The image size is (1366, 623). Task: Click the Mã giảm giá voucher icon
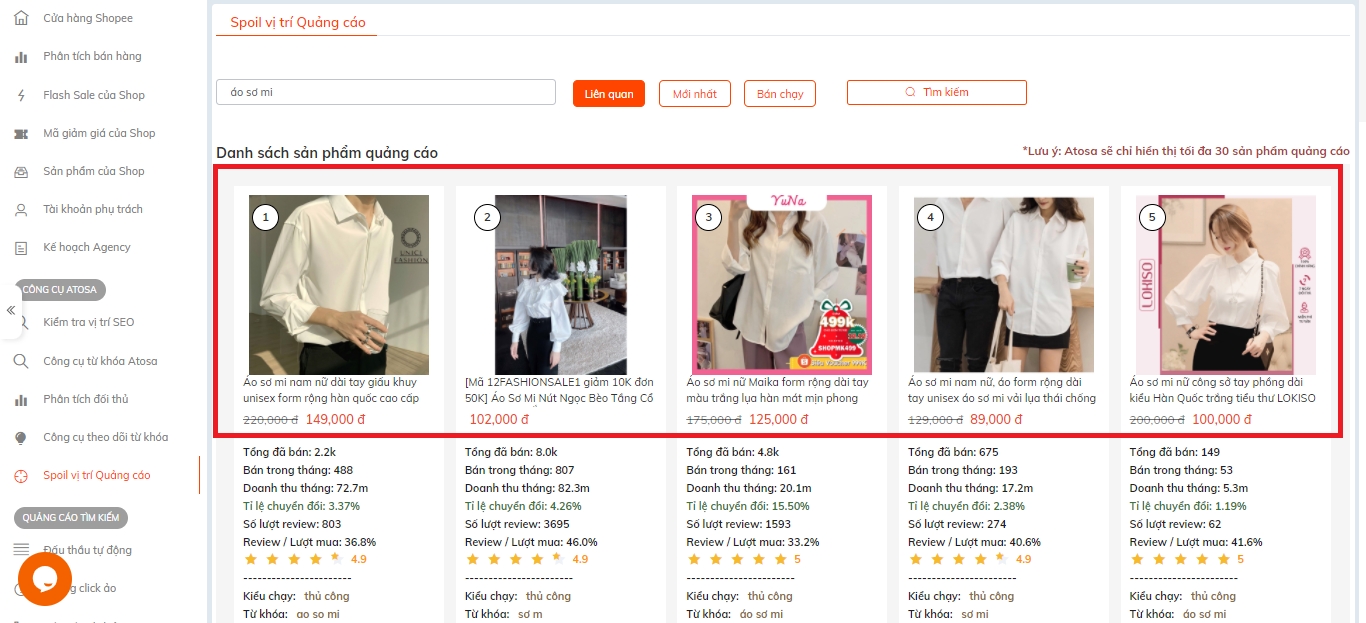click(x=21, y=133)
